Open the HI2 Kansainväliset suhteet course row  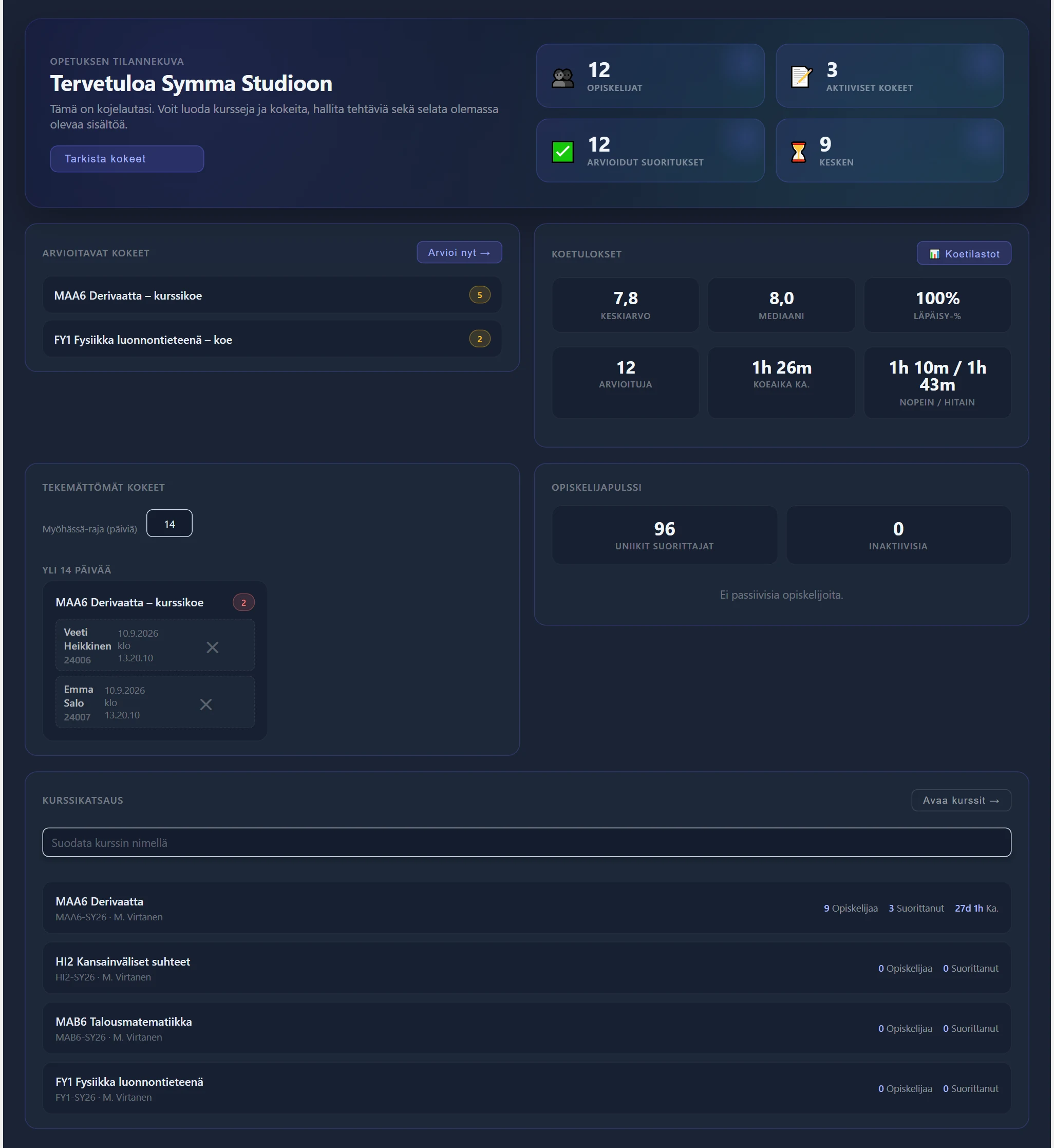point(526,968)
